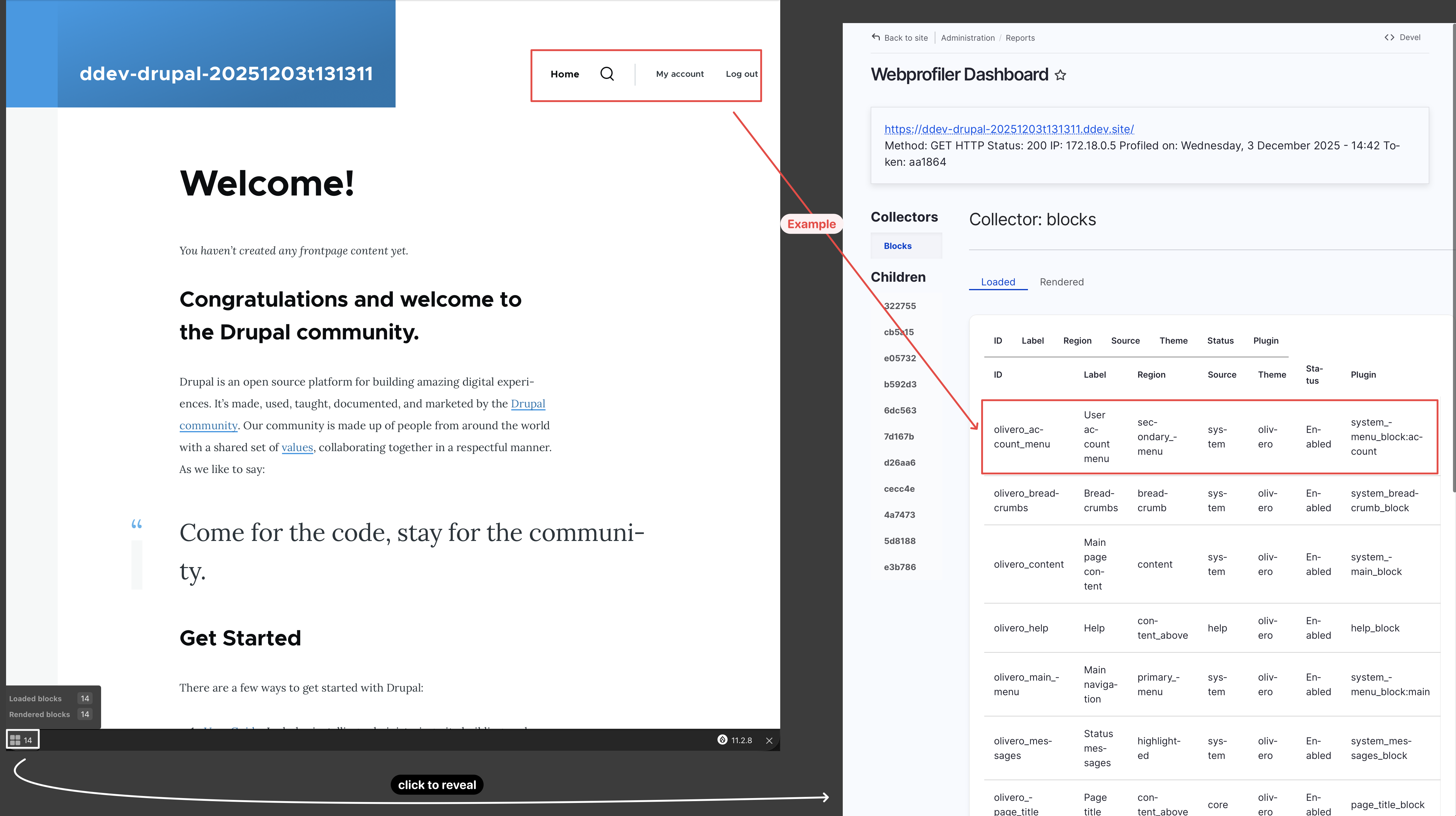Click the star favorite icon beside Webprofiler Dashboard
The width and height of the screenshot is (1456, 816).
point(1060,75)
